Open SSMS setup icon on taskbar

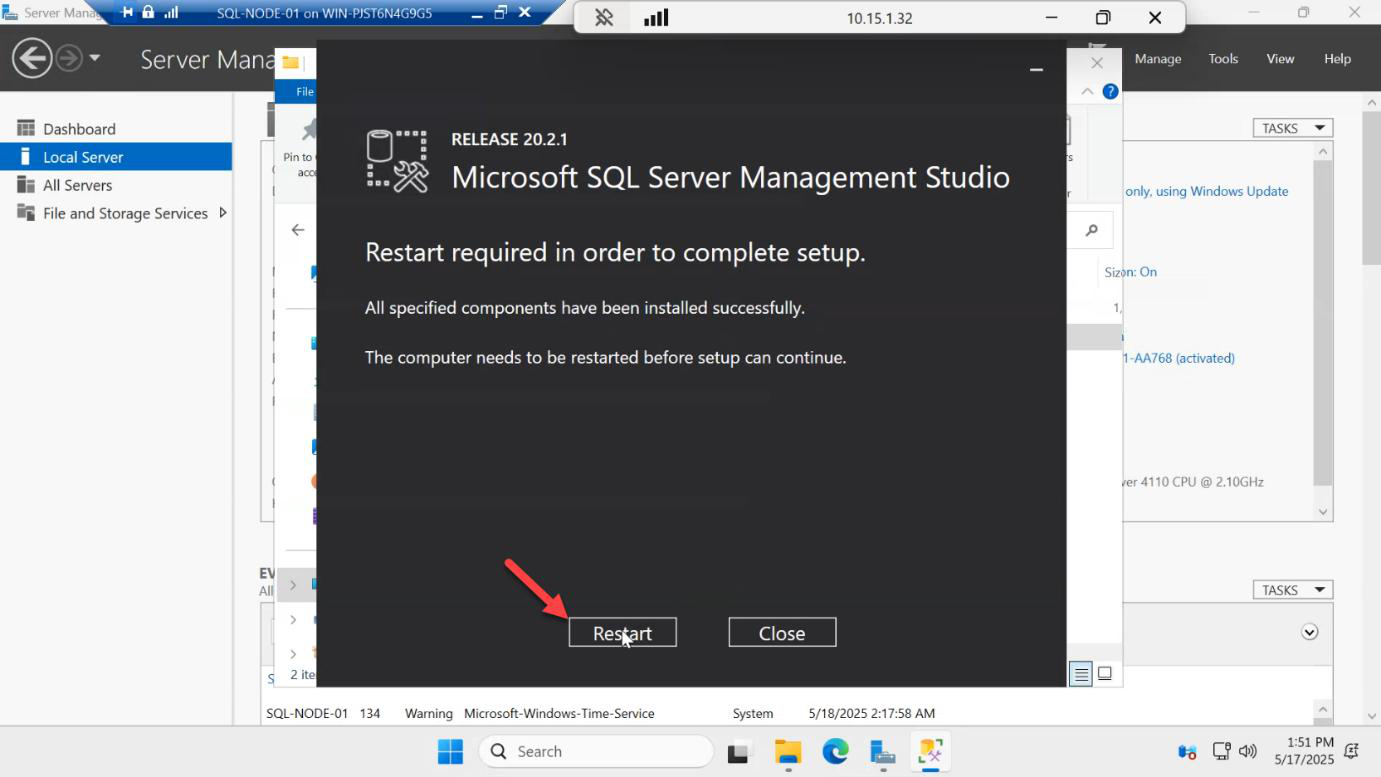click(930, 752)
